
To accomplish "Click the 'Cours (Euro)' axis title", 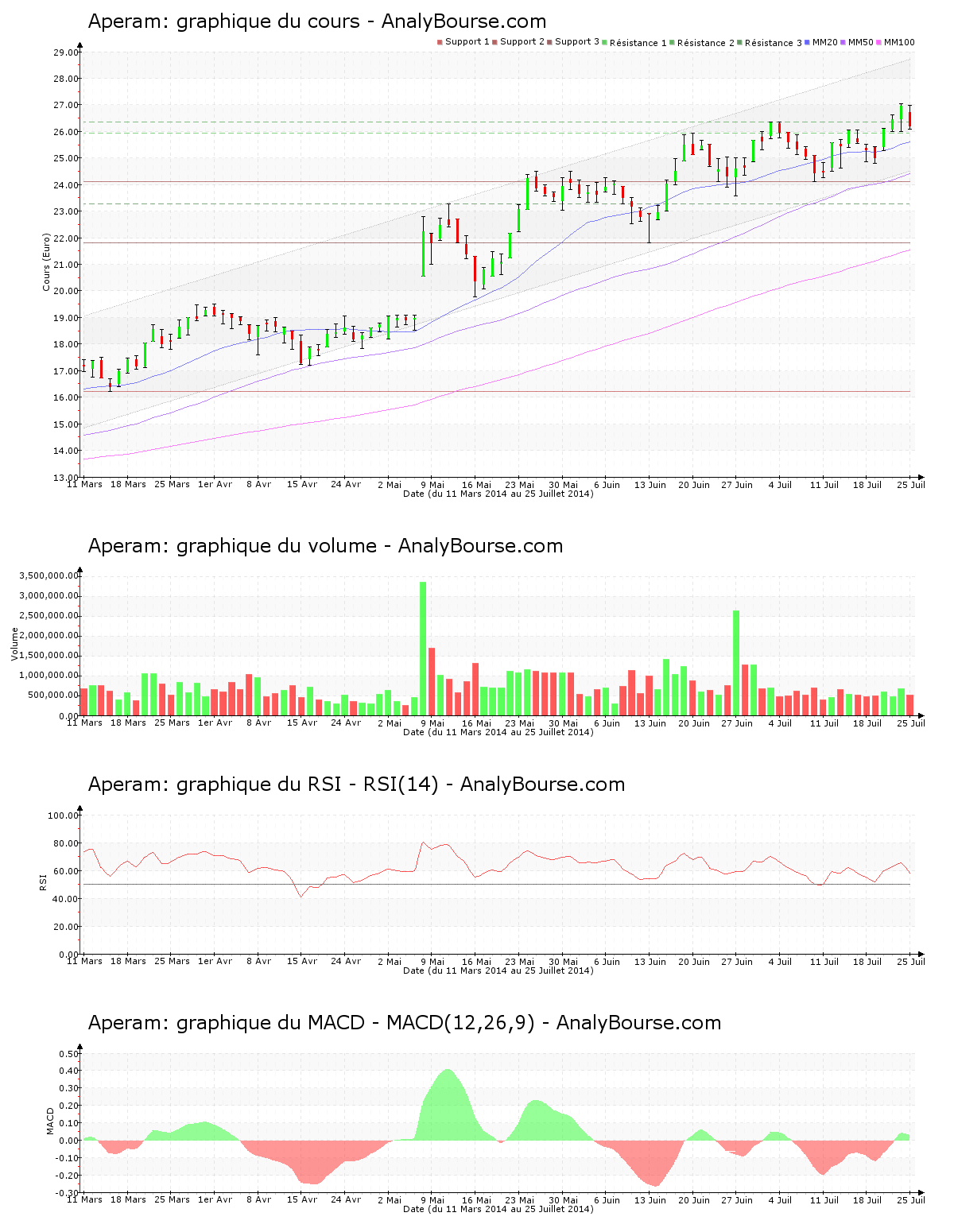I will tap(46, 262).
